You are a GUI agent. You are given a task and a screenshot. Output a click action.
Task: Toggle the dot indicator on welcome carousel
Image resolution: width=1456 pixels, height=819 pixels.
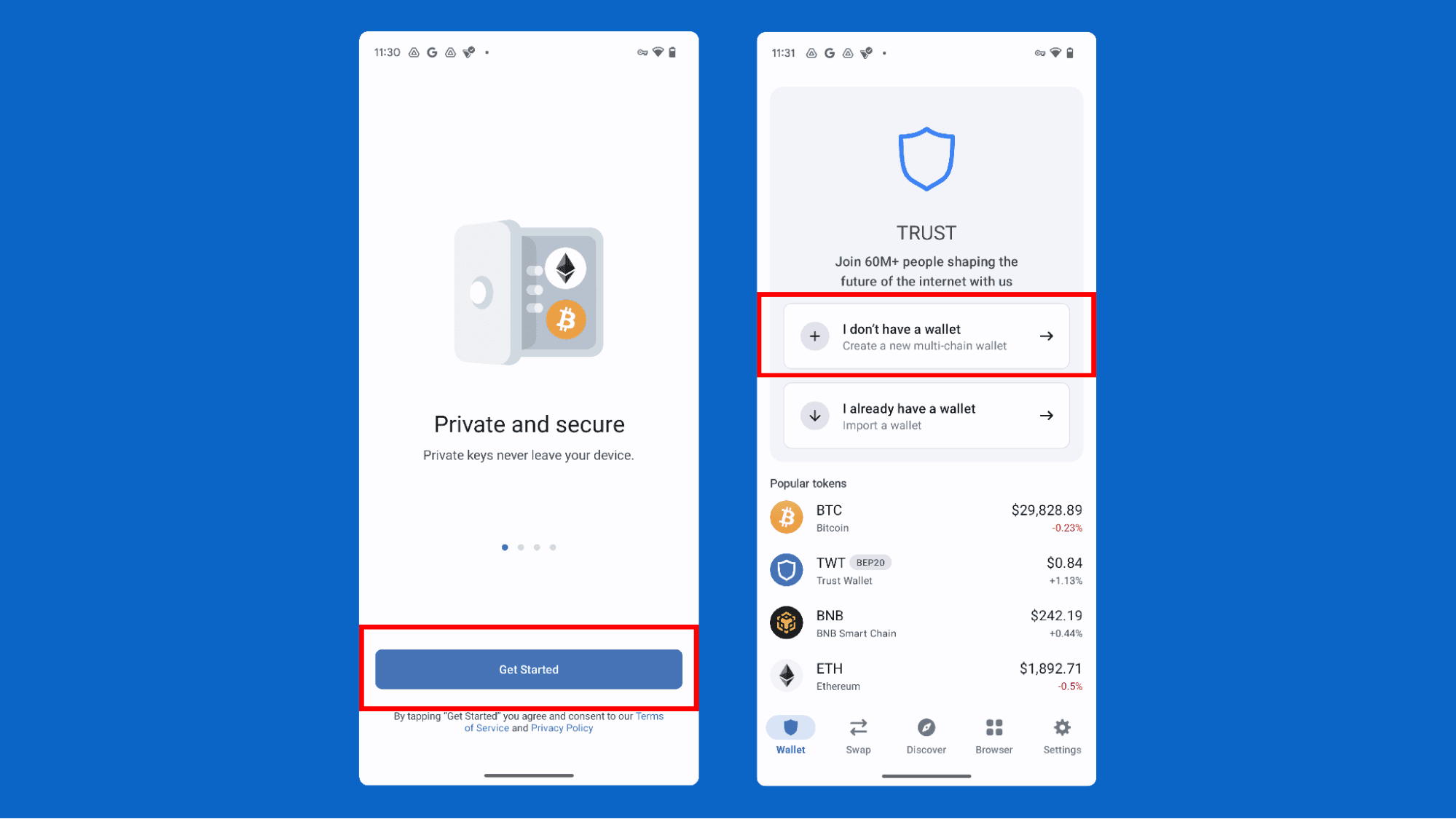click(x=505, y=547)
